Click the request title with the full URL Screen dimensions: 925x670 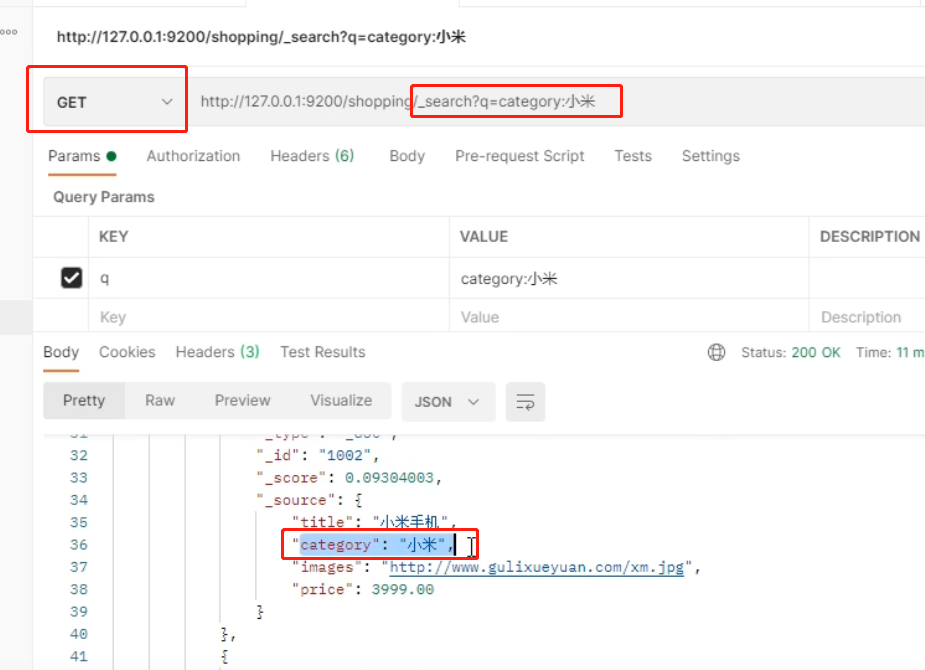[x=261, y=37]
